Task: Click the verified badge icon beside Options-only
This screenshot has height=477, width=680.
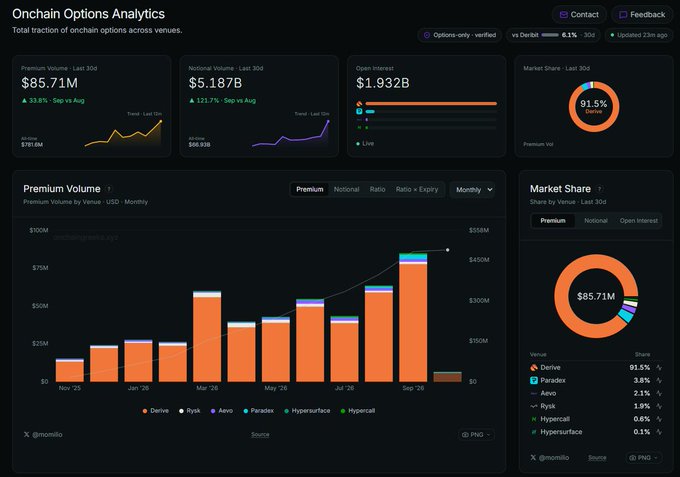Action: pos(427,35)
